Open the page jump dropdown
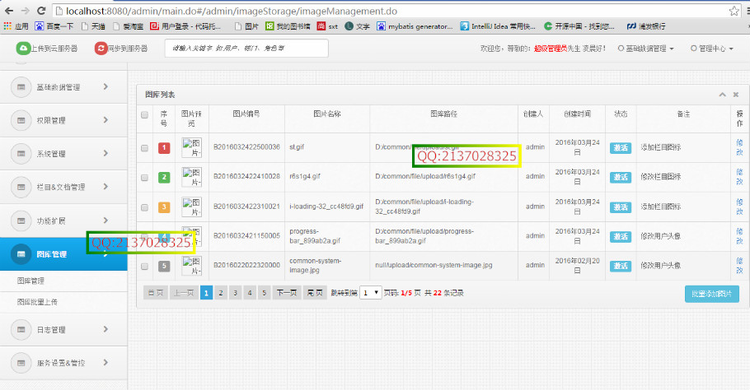 [370, 292]
